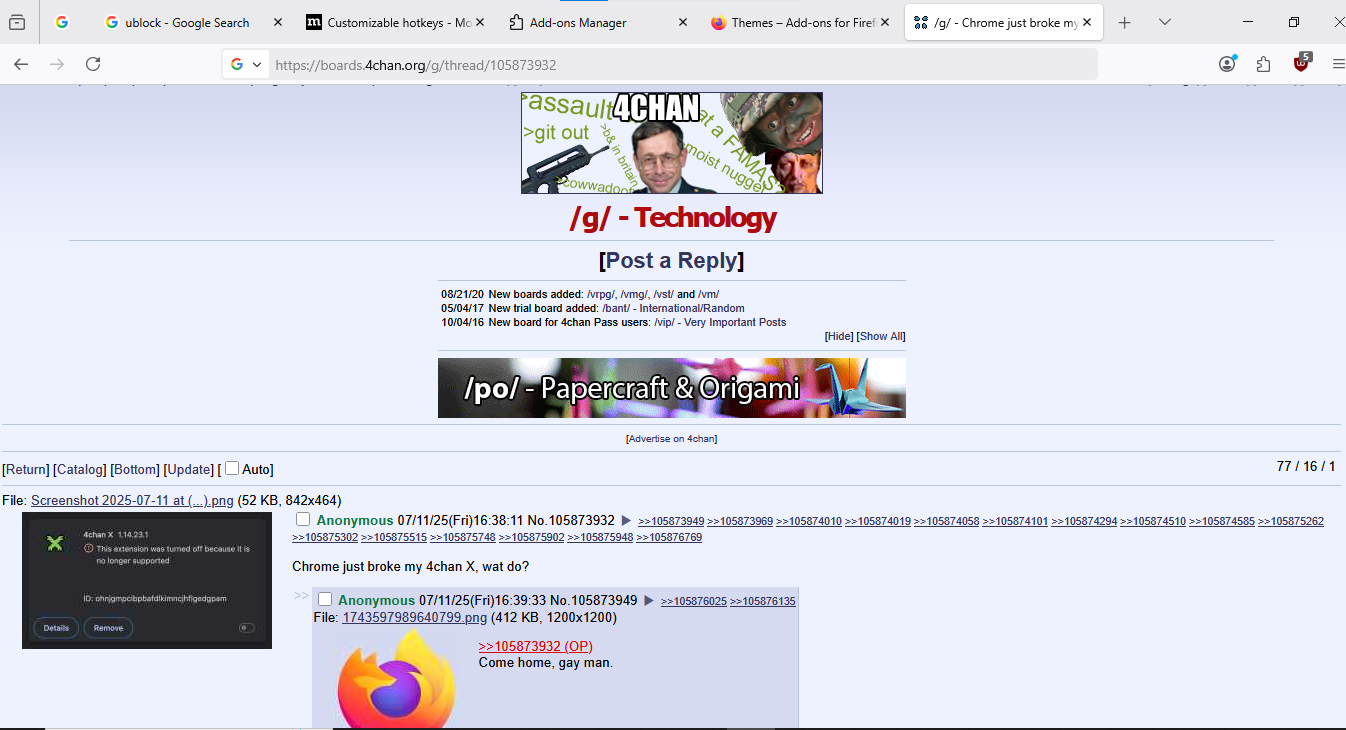Close the /g/ Chrome just broke tab
This screenshot has width=1346, height=730.
point(1087,22)
